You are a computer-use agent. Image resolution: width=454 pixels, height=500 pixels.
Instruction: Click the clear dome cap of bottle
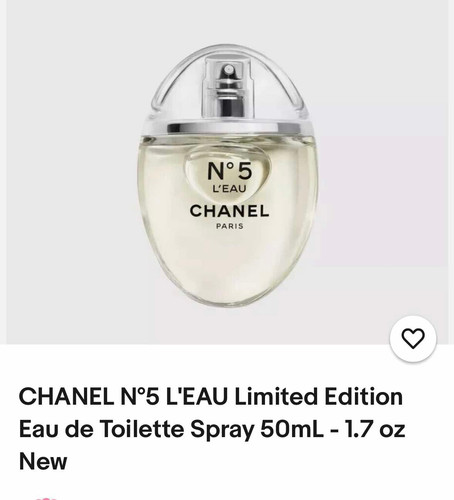(x=229, y=83)
